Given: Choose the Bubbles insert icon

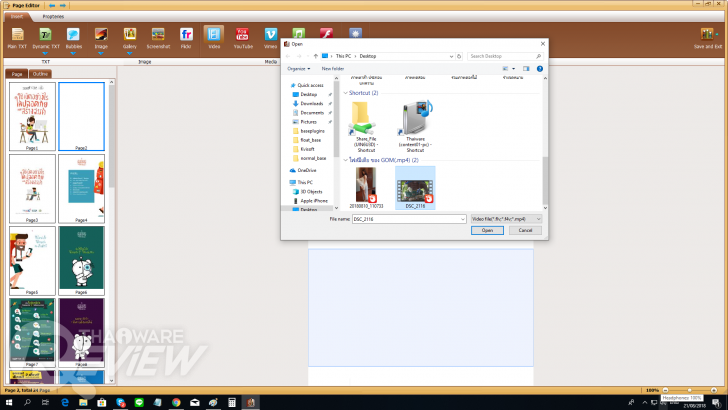Looking at the screenshot, I should point(73,34).
